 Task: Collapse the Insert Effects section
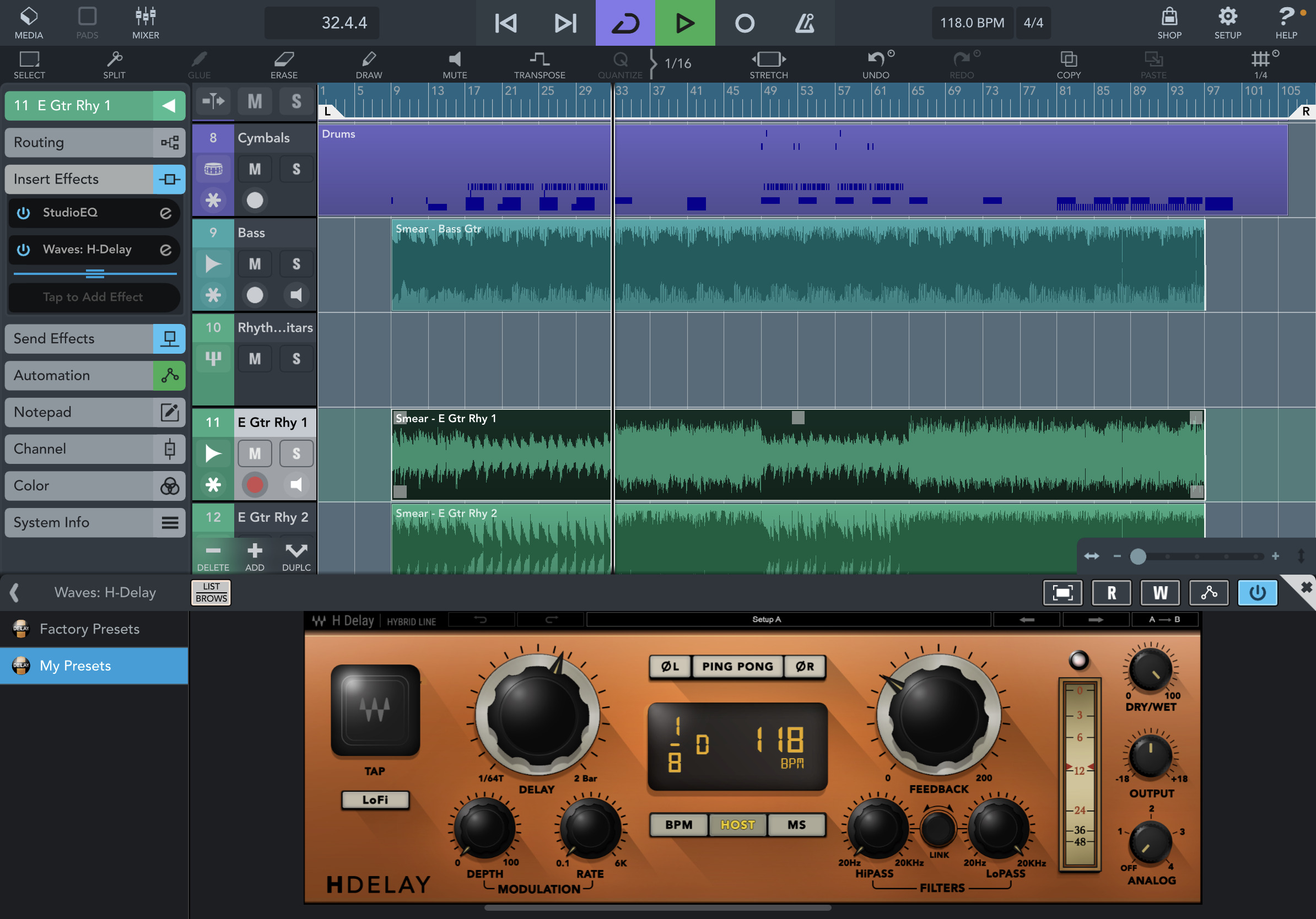pos(95,179)
